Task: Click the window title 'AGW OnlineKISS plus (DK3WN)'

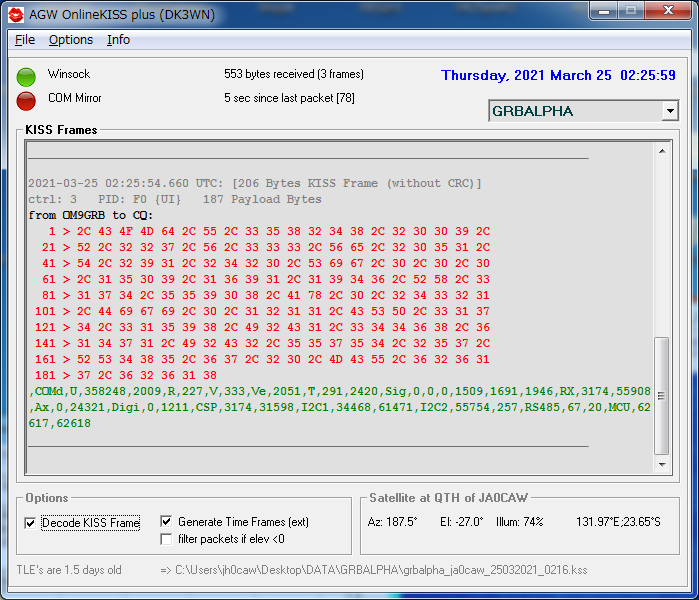Action: tap(122, 15)
